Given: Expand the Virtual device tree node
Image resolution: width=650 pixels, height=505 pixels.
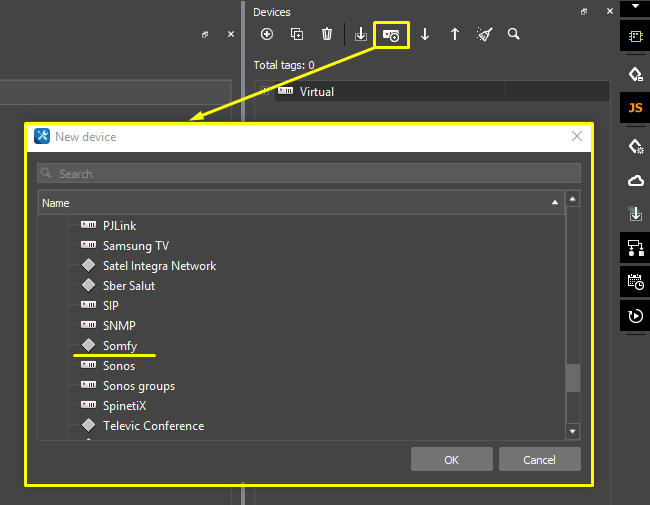Looking at the screenshot, I should tap(265, 91).
